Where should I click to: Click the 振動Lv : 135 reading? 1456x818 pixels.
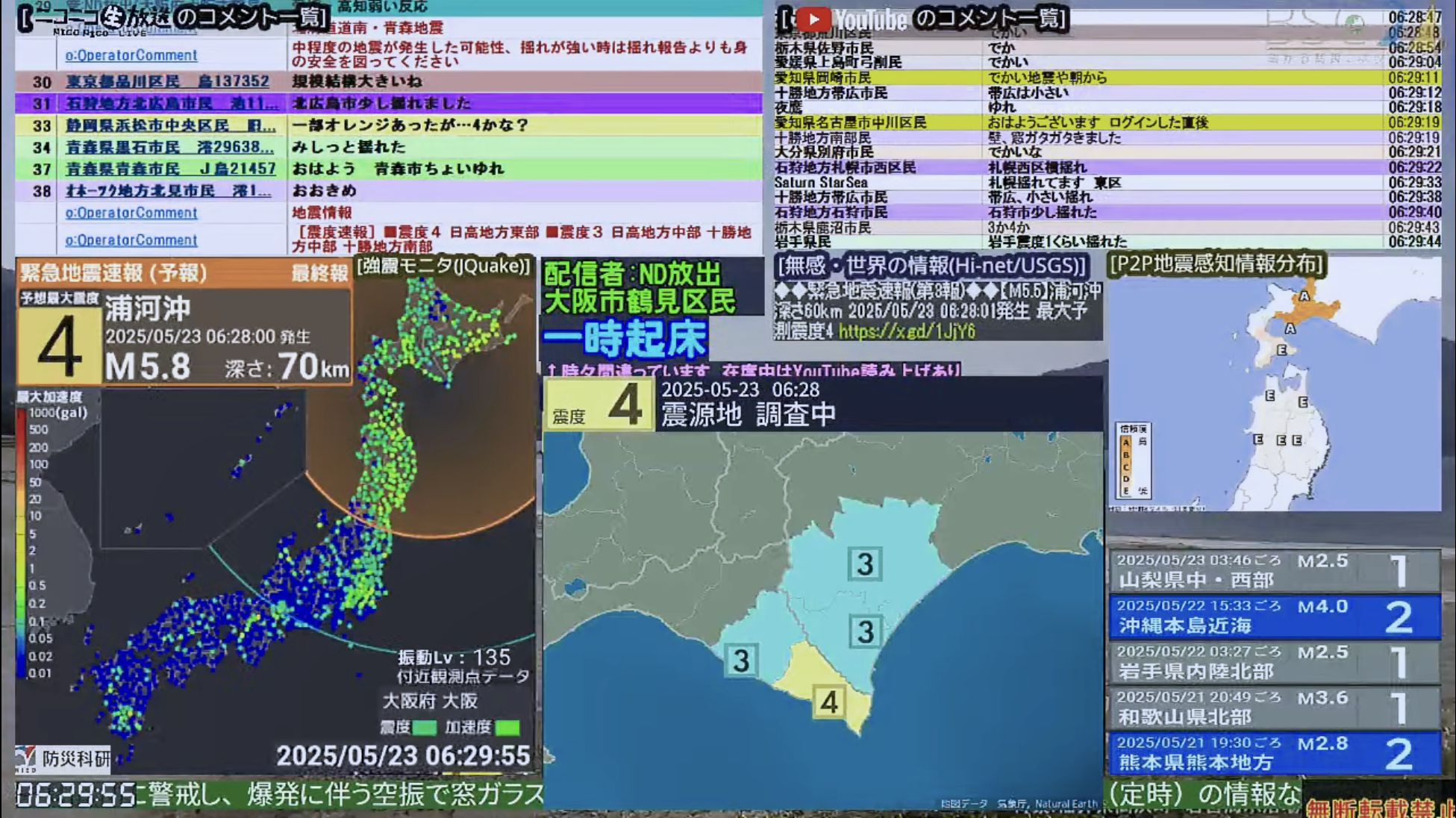[x=454, y=658]
